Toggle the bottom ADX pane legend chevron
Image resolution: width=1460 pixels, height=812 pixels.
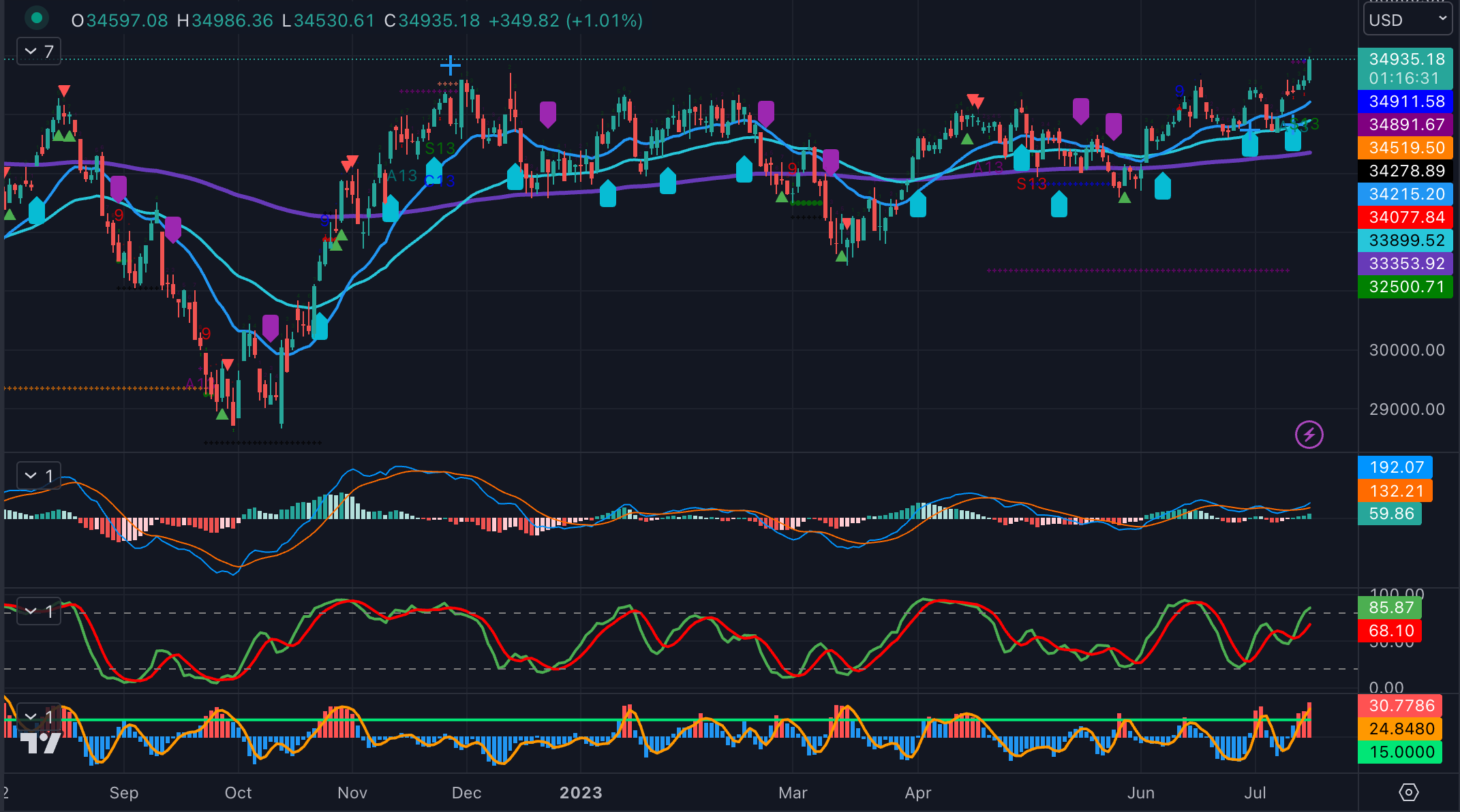pos(31,717)
